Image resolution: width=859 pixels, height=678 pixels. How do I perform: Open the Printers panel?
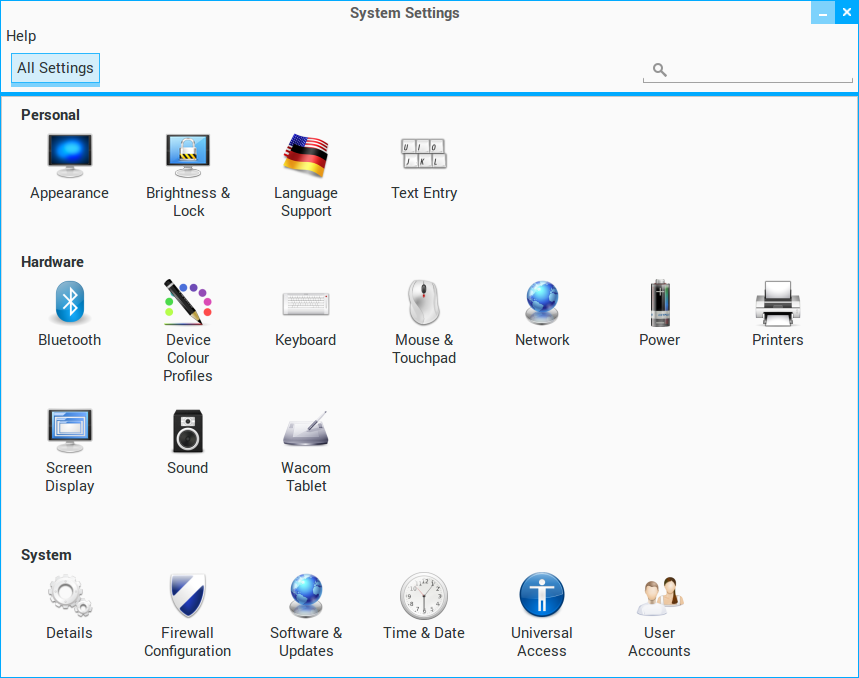coord(778,303)
